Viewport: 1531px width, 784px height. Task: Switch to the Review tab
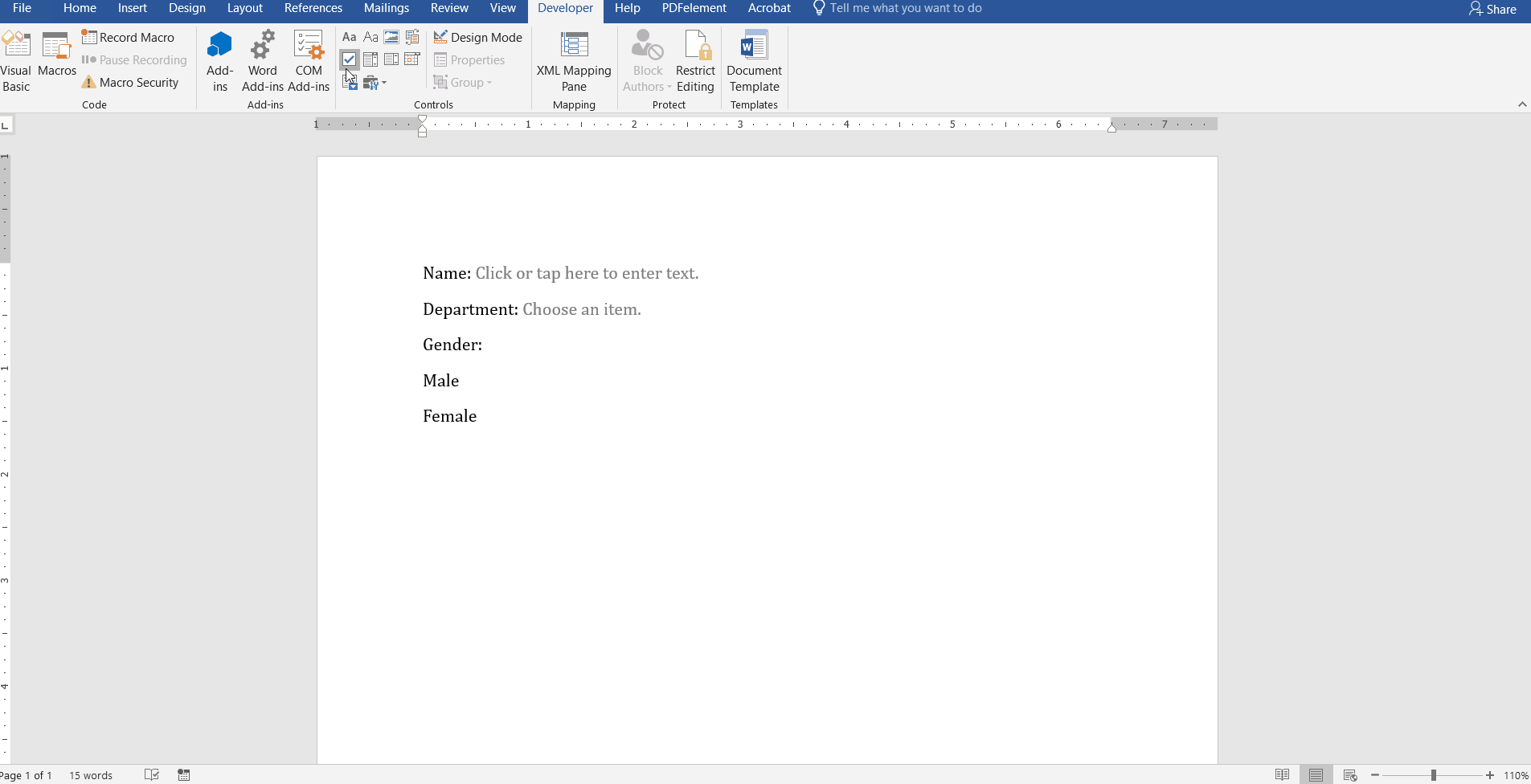pos(449,8)
